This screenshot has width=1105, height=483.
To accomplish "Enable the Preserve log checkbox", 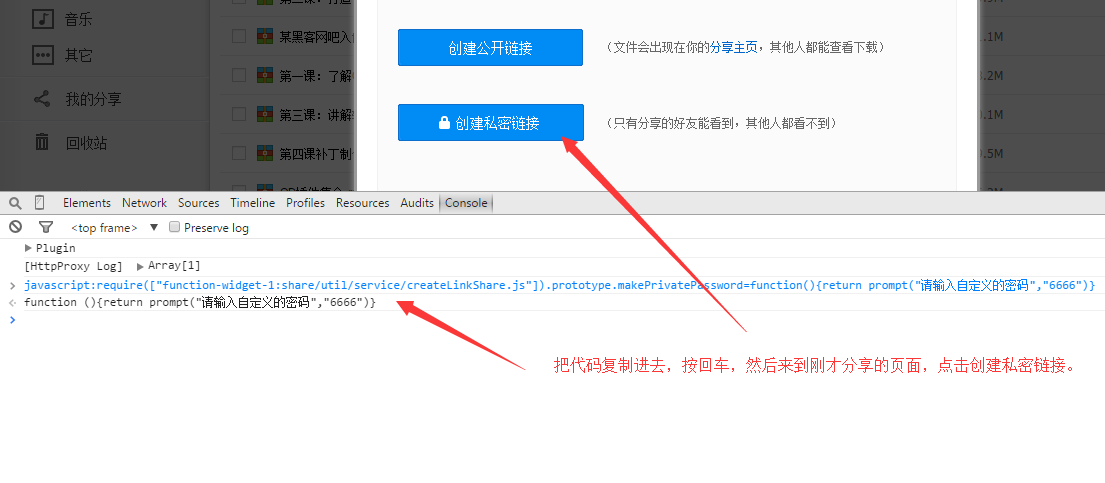I will [x=174, y=227].
